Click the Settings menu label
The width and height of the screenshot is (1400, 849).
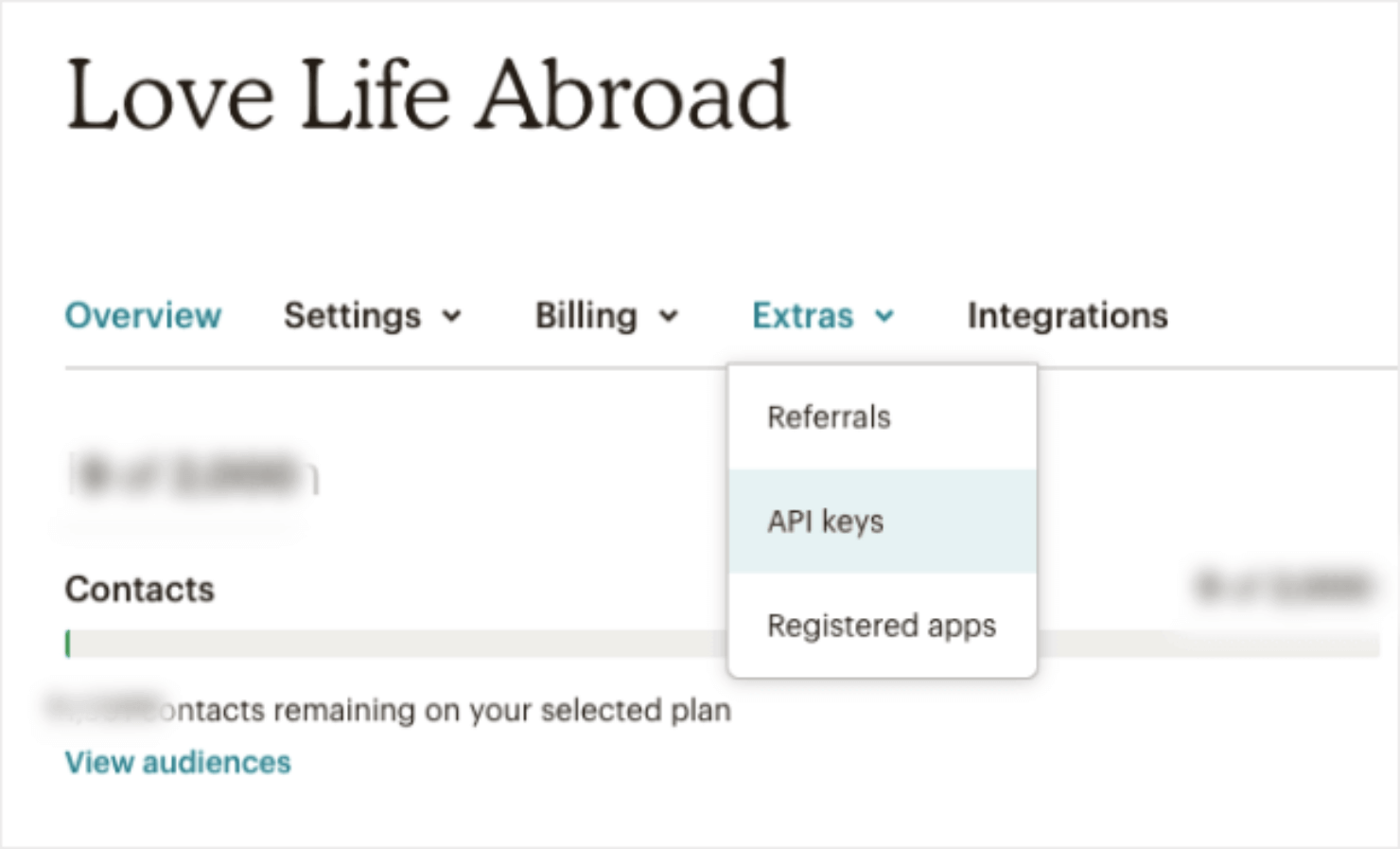(x=352, y=315)
